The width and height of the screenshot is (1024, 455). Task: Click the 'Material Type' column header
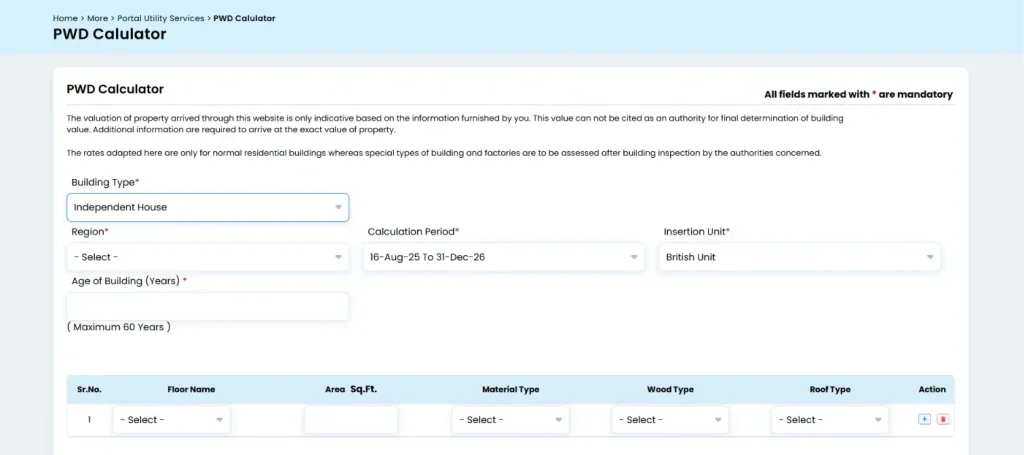coord(511,389)
